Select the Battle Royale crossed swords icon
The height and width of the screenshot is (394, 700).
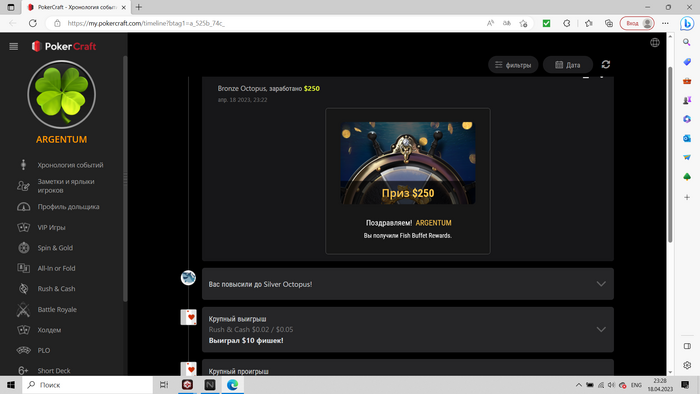click(23, 309)
